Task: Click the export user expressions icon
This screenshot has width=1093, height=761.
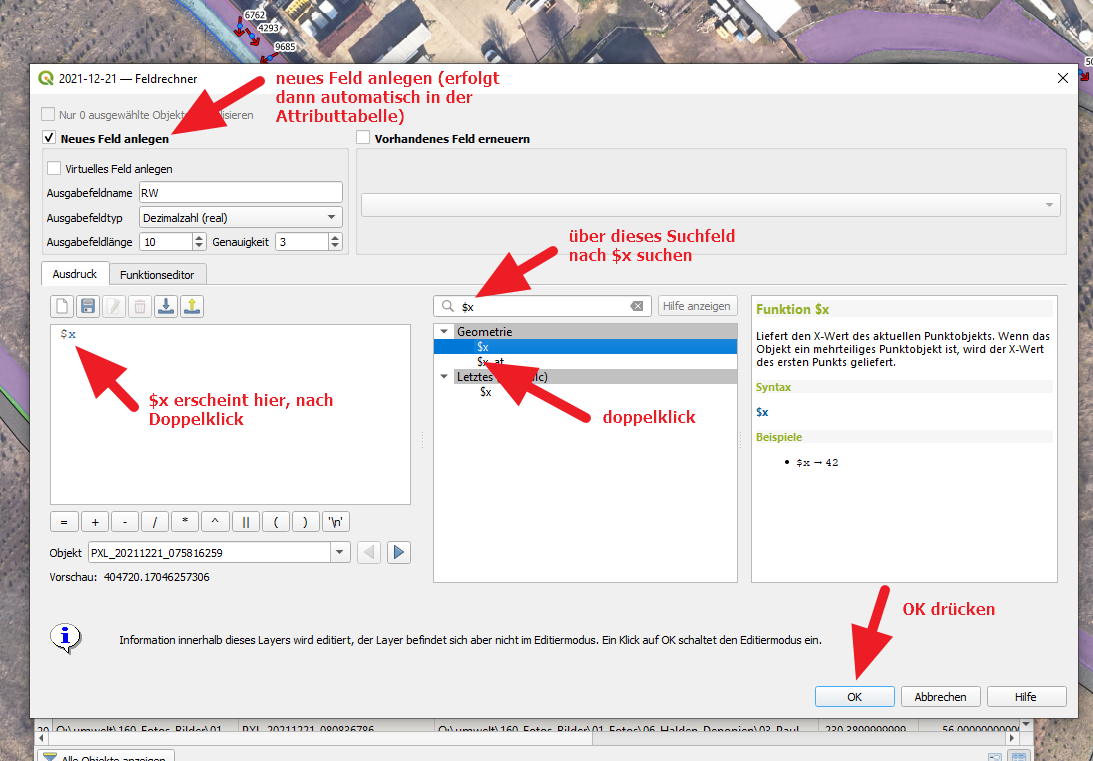Action: (192, 307)
